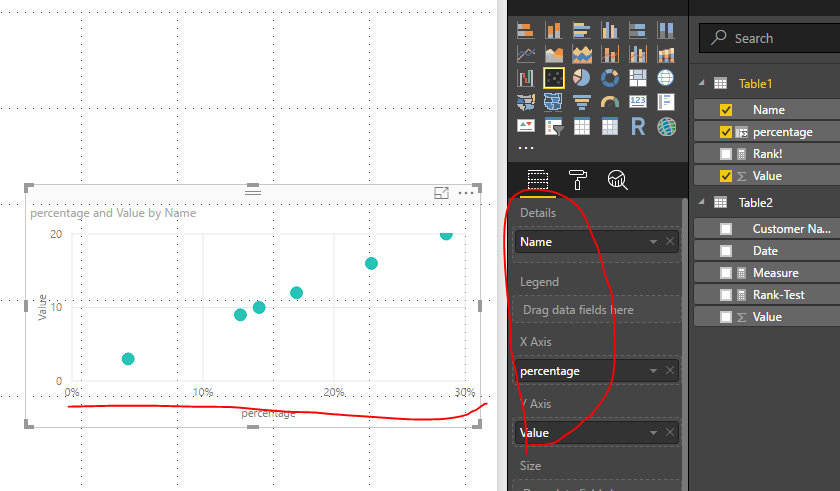Open Focus mode on the scatter visual
Image resolution: width=840 pixels, height=491 pixels.
pyautogui.click(x=441, y=193)
